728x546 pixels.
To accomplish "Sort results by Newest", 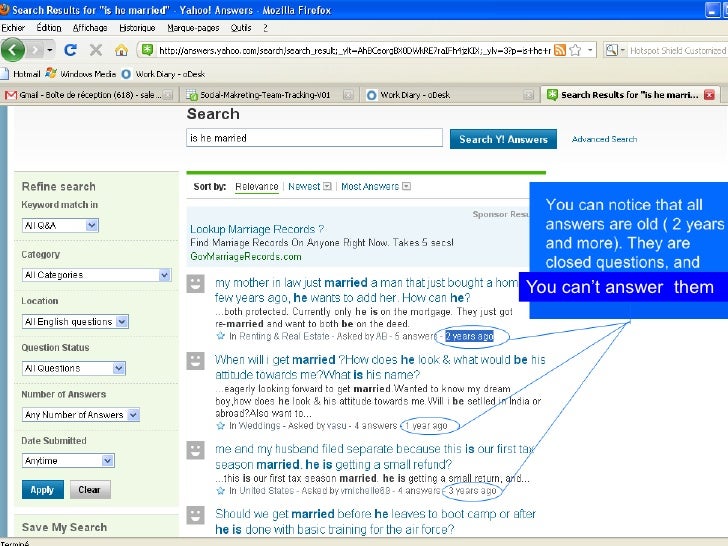I will tap(304, 186).
